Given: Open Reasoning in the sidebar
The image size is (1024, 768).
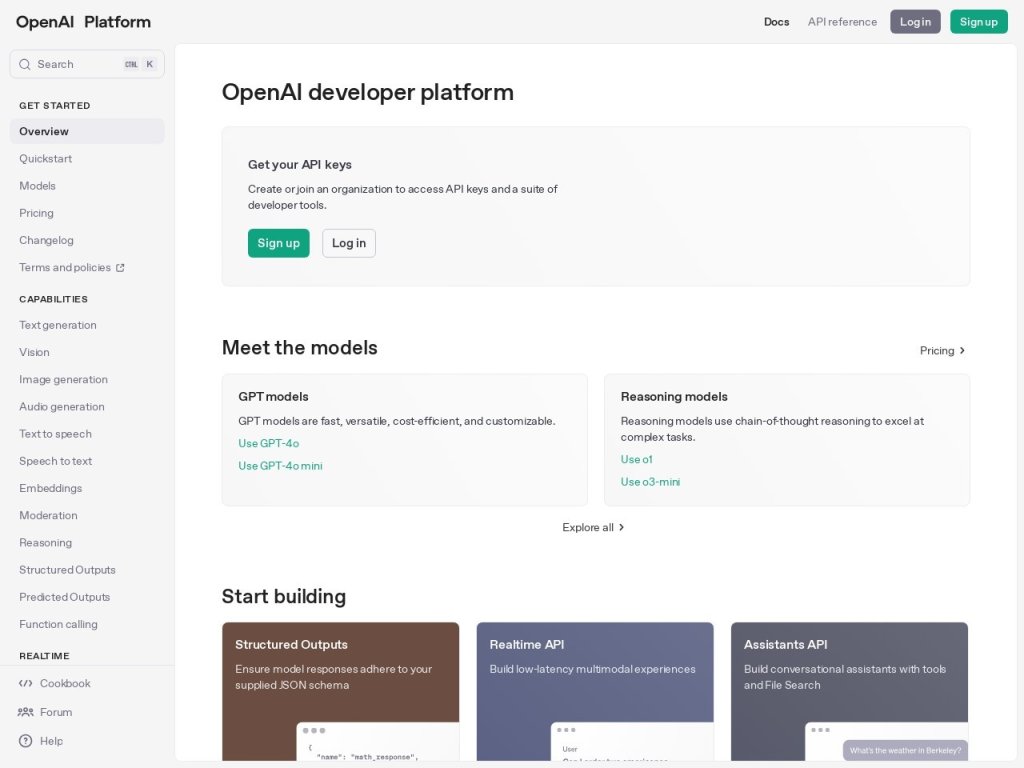Looking at the screenshot, I should pyautogui.click(x=45, y=543).
